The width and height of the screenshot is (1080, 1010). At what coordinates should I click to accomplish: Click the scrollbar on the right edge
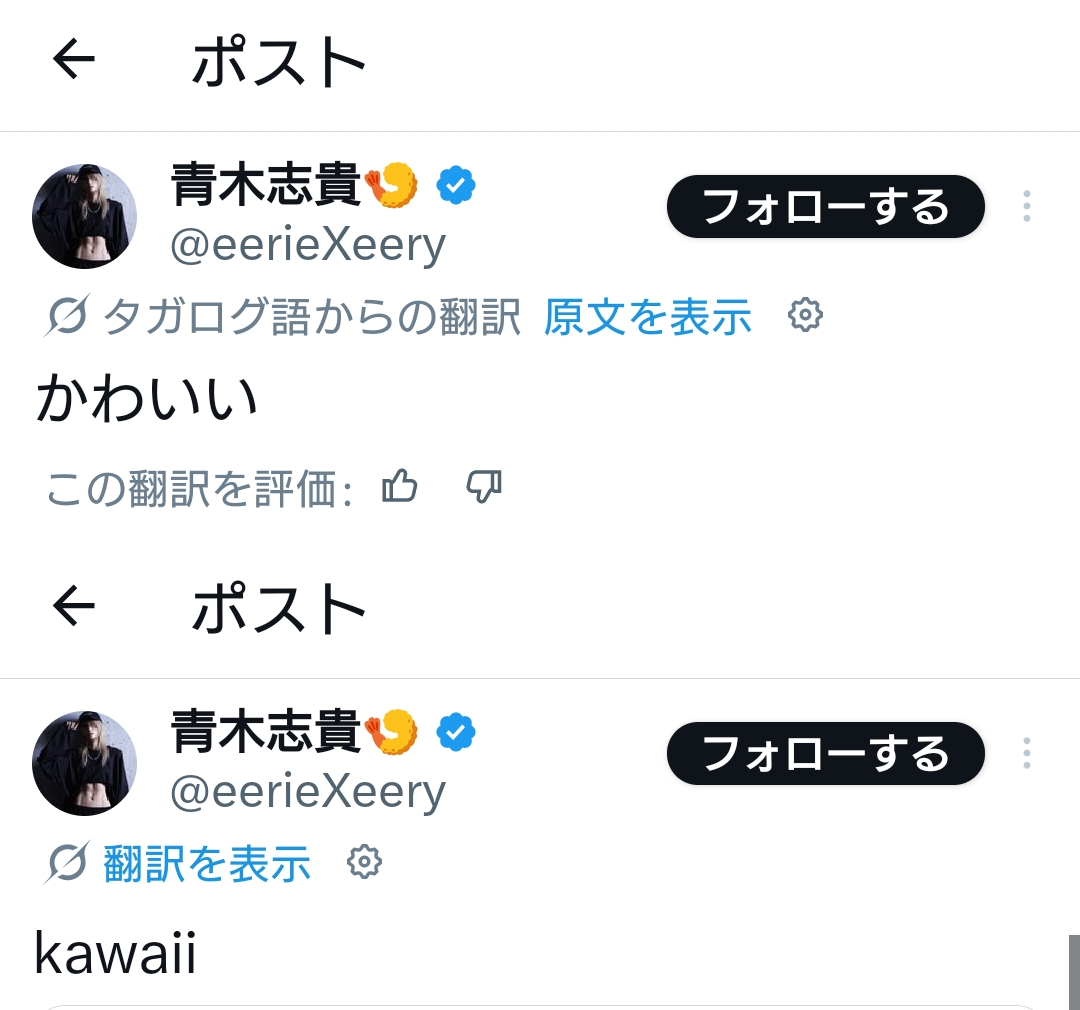tap(1074, 972)
